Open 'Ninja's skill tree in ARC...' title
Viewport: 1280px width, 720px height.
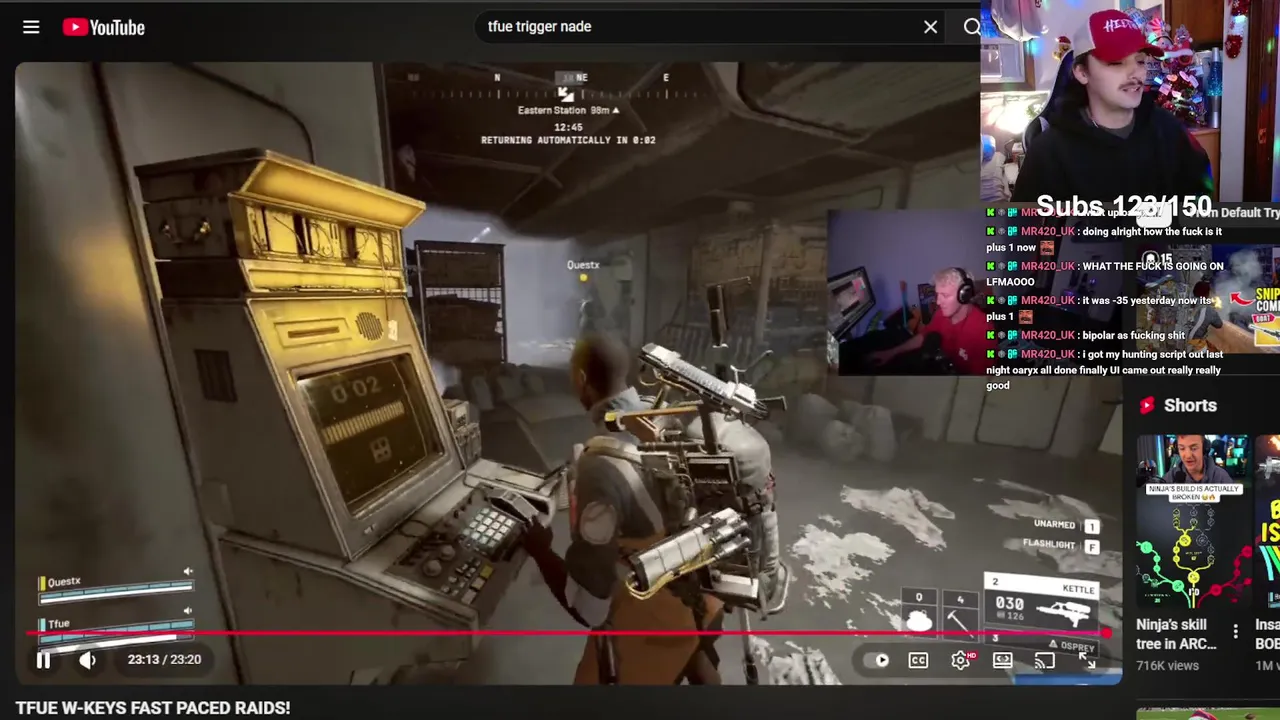1176,634
